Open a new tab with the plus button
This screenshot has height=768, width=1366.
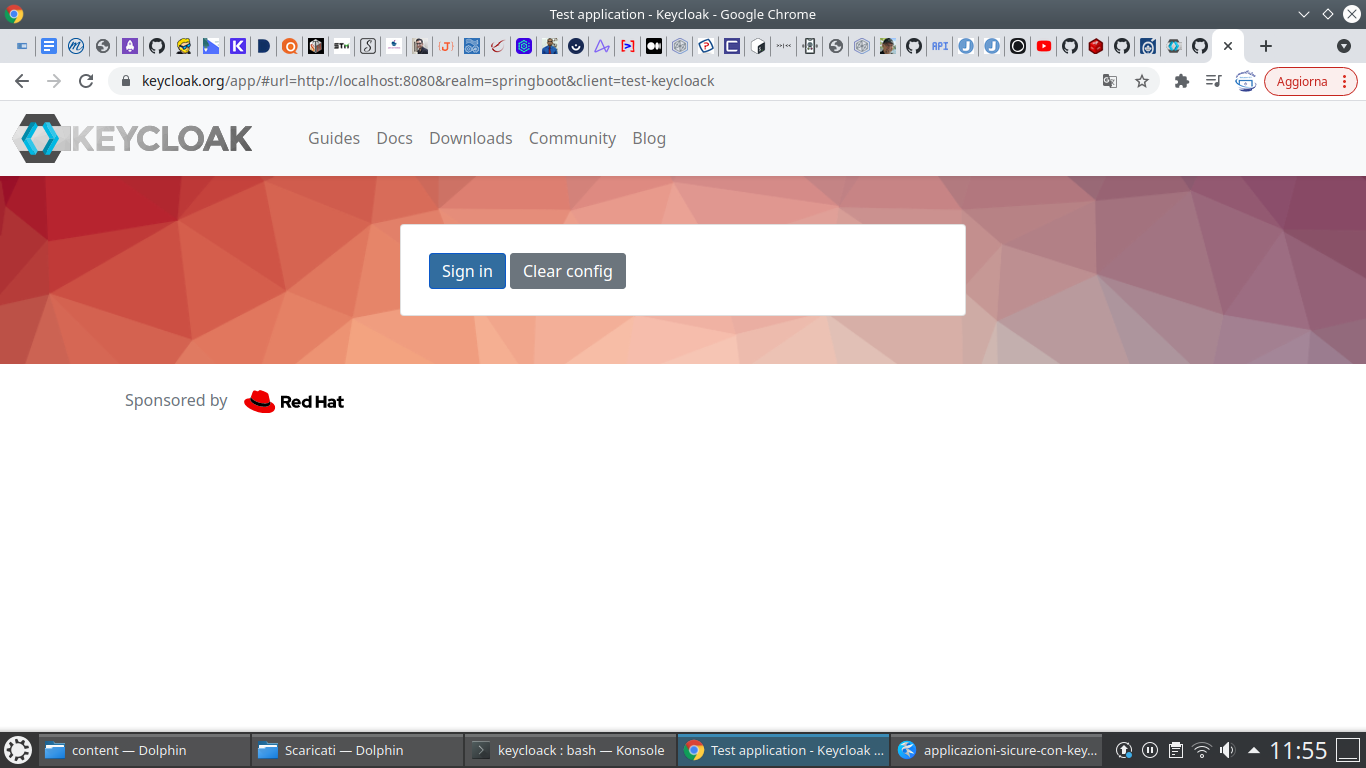(x=1266, y=46)
